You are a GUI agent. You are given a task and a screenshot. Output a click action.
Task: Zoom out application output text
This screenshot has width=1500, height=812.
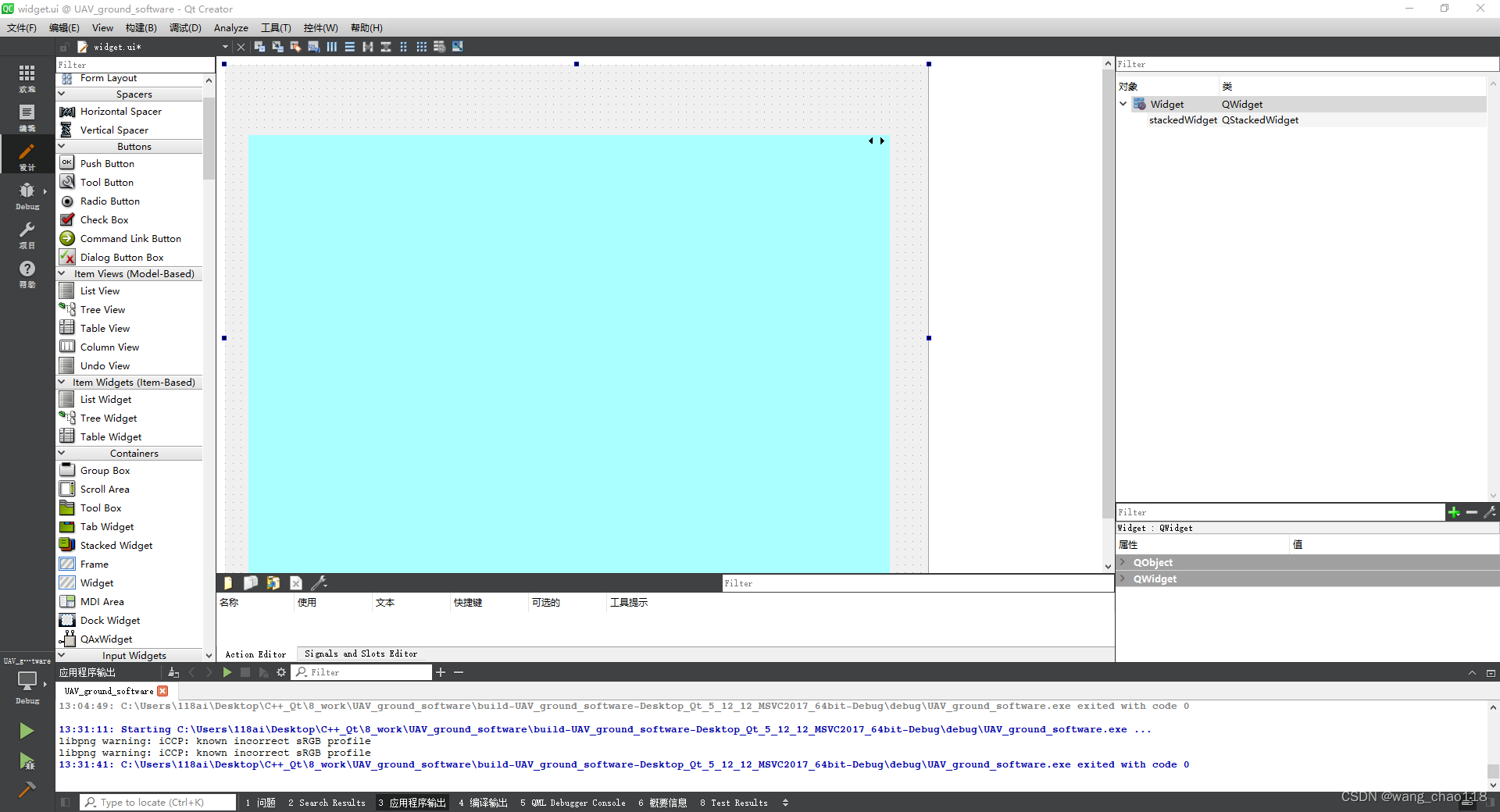click(x=459, y=672)
